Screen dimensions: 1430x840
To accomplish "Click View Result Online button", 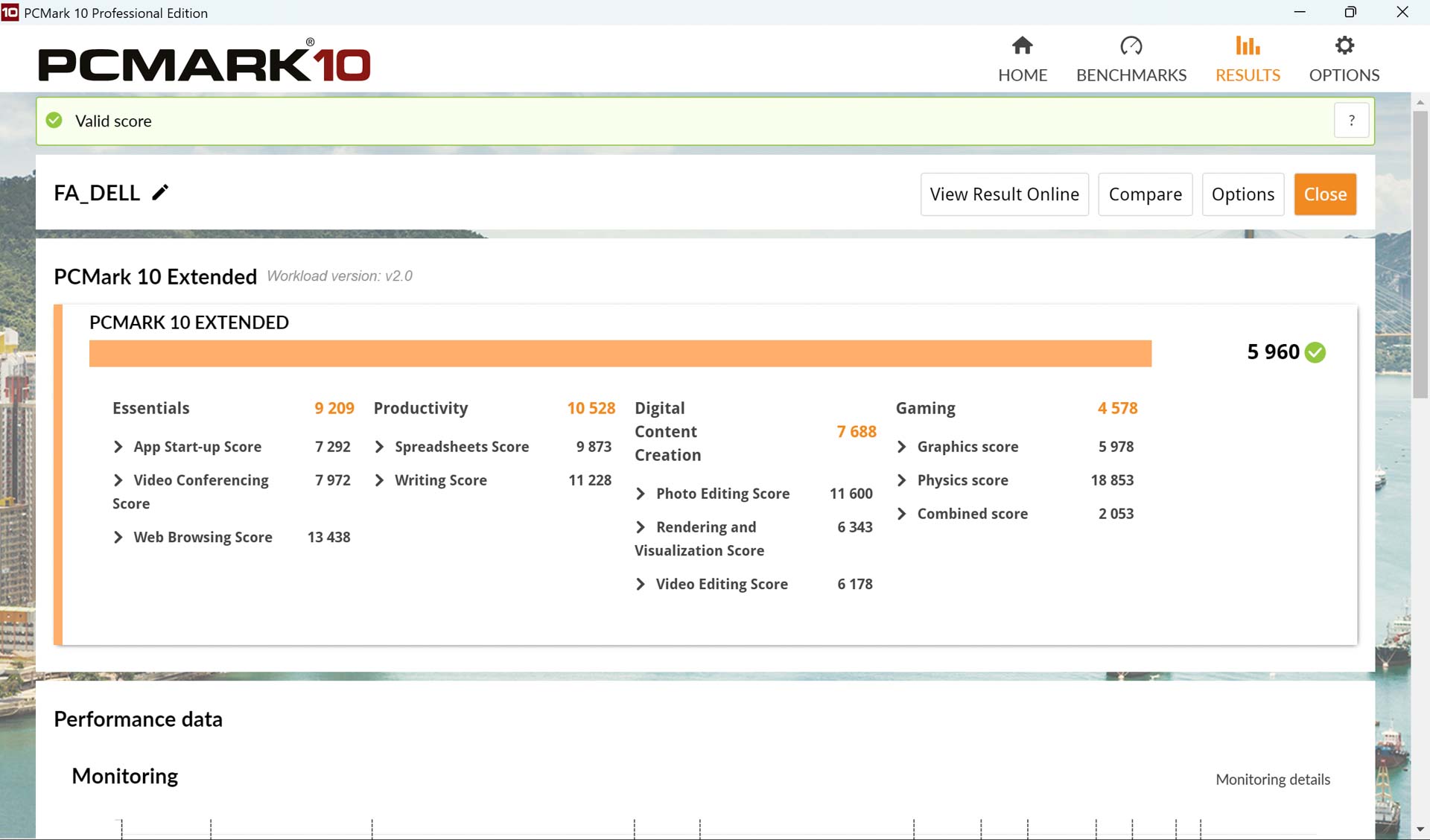I will click(x=1004, y=194).
